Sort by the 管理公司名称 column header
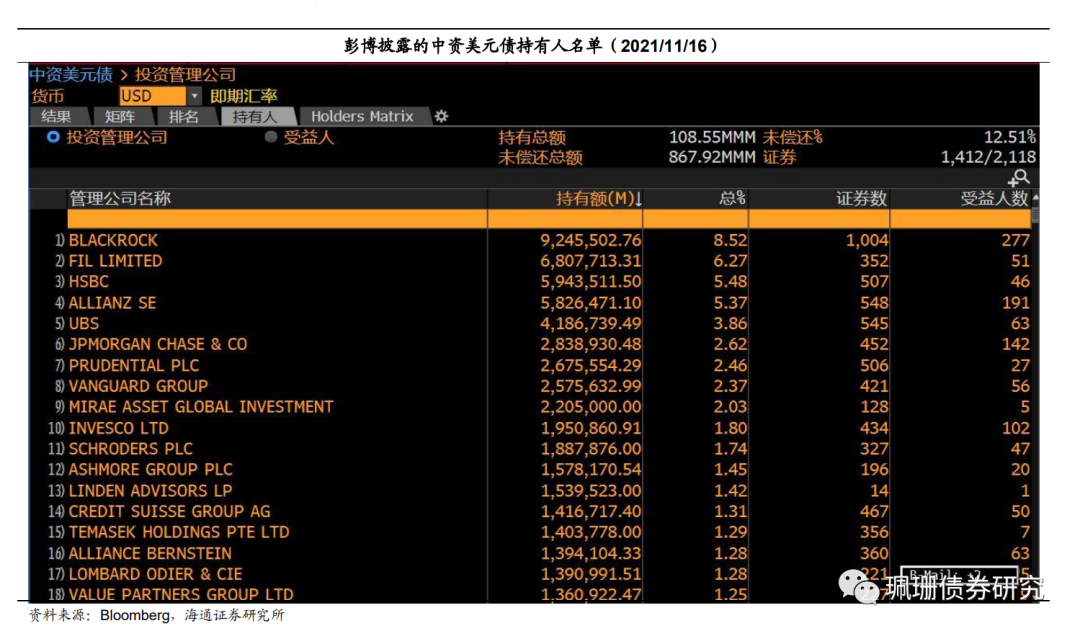The width and height of the screenshot is (1080, 636). [x=120, y=198]
